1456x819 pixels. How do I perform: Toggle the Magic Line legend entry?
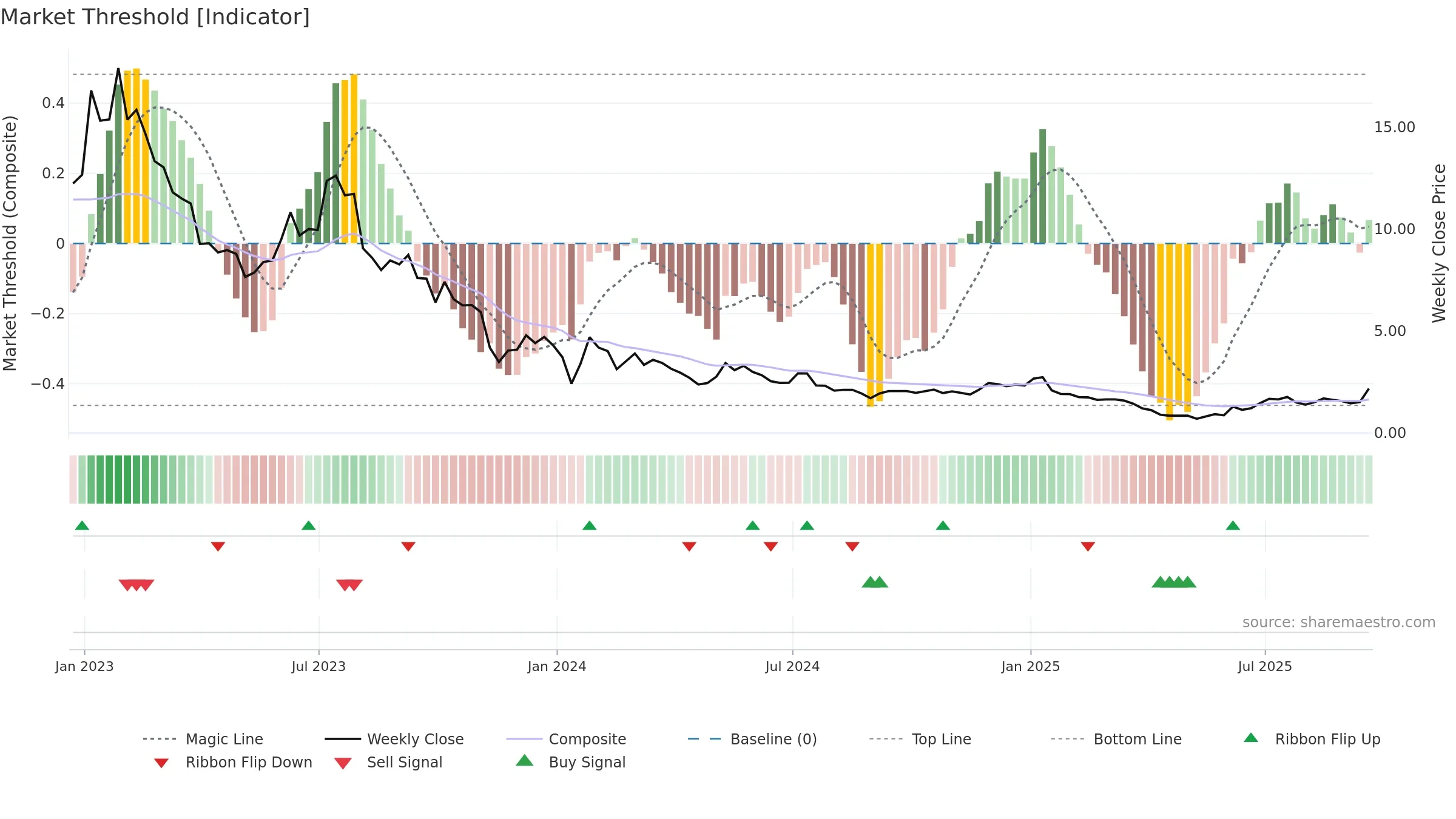point(203,739)
